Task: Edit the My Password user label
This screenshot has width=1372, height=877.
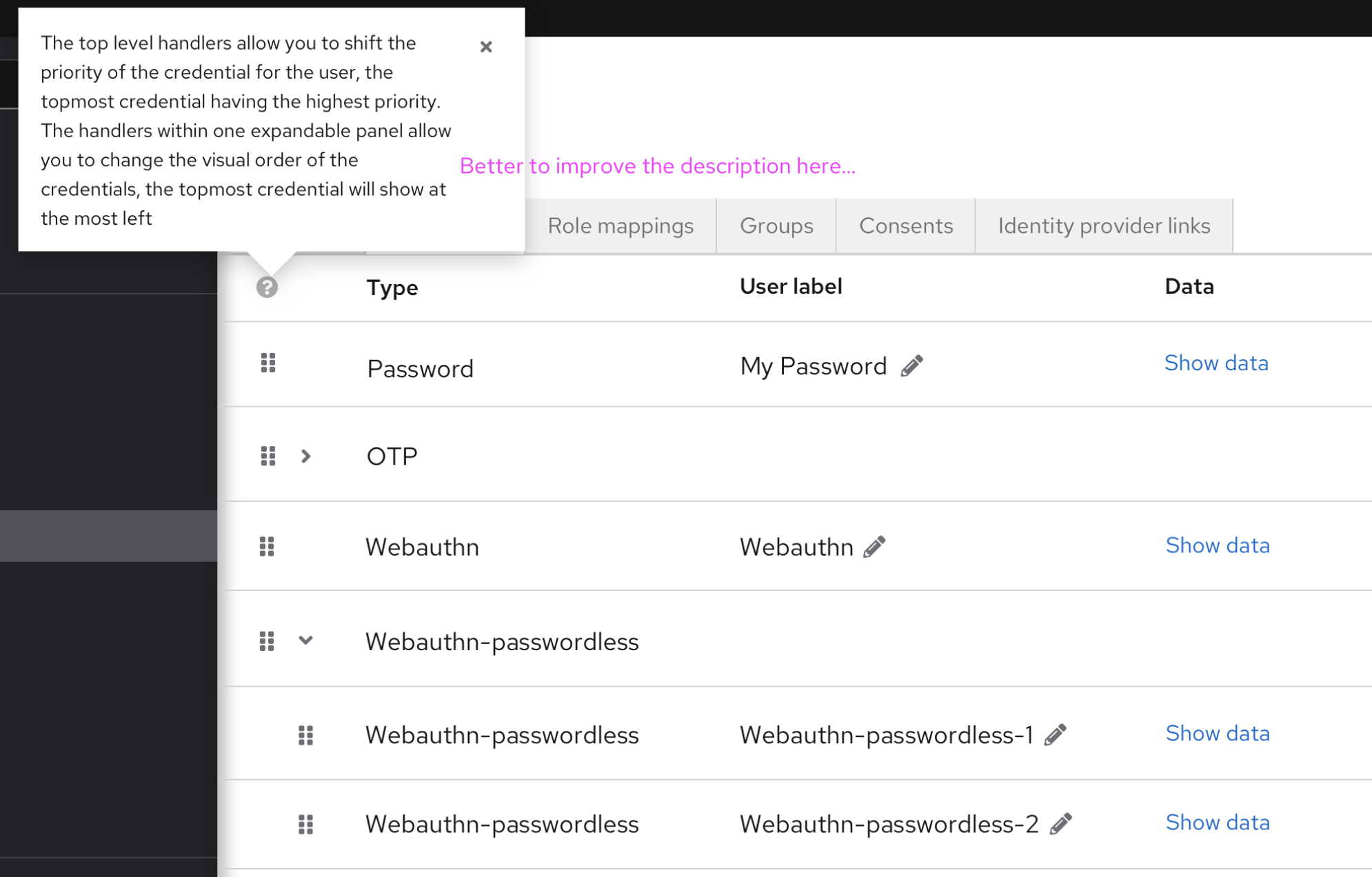Action: 911,365
